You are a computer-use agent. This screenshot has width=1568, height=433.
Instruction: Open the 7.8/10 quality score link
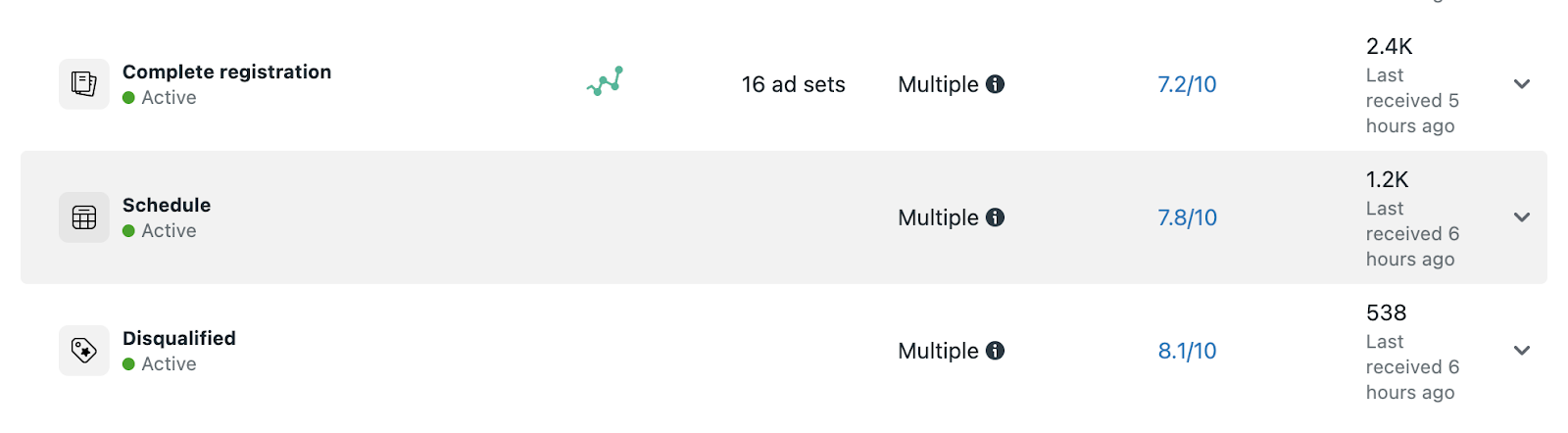point(1187,217)
